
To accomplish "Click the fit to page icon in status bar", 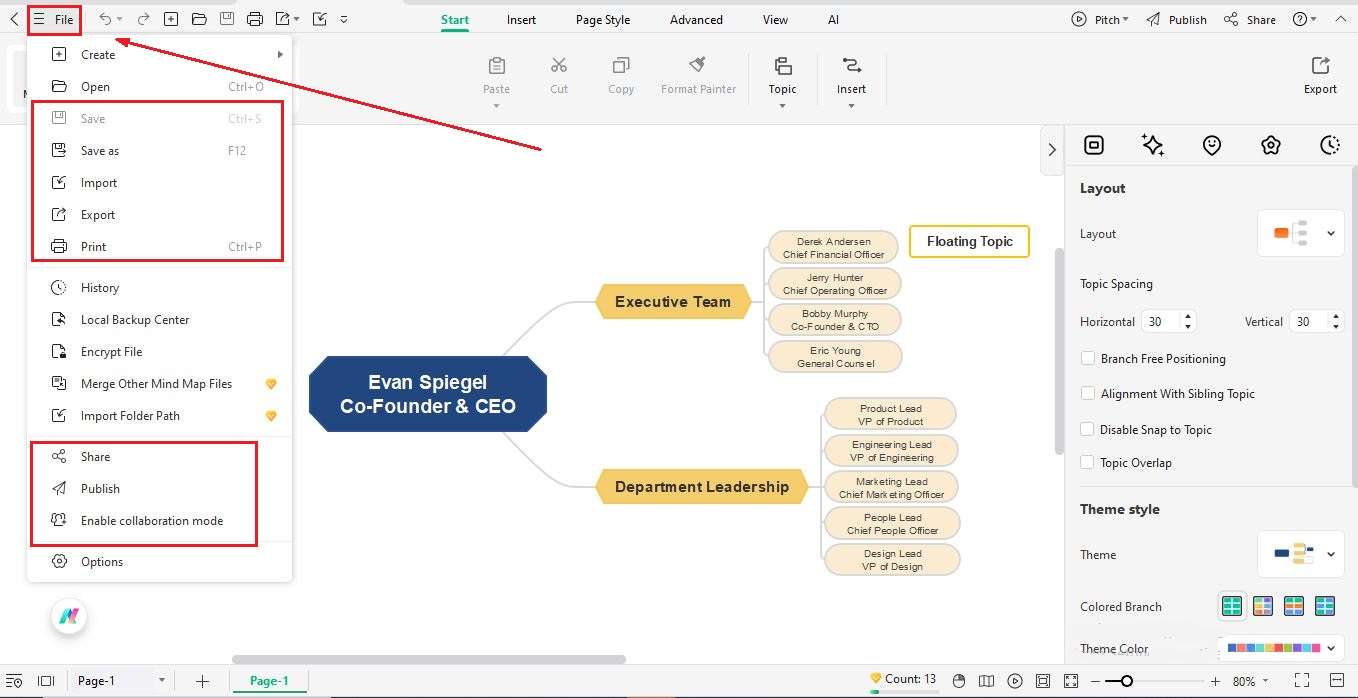I will [1043, 681].
